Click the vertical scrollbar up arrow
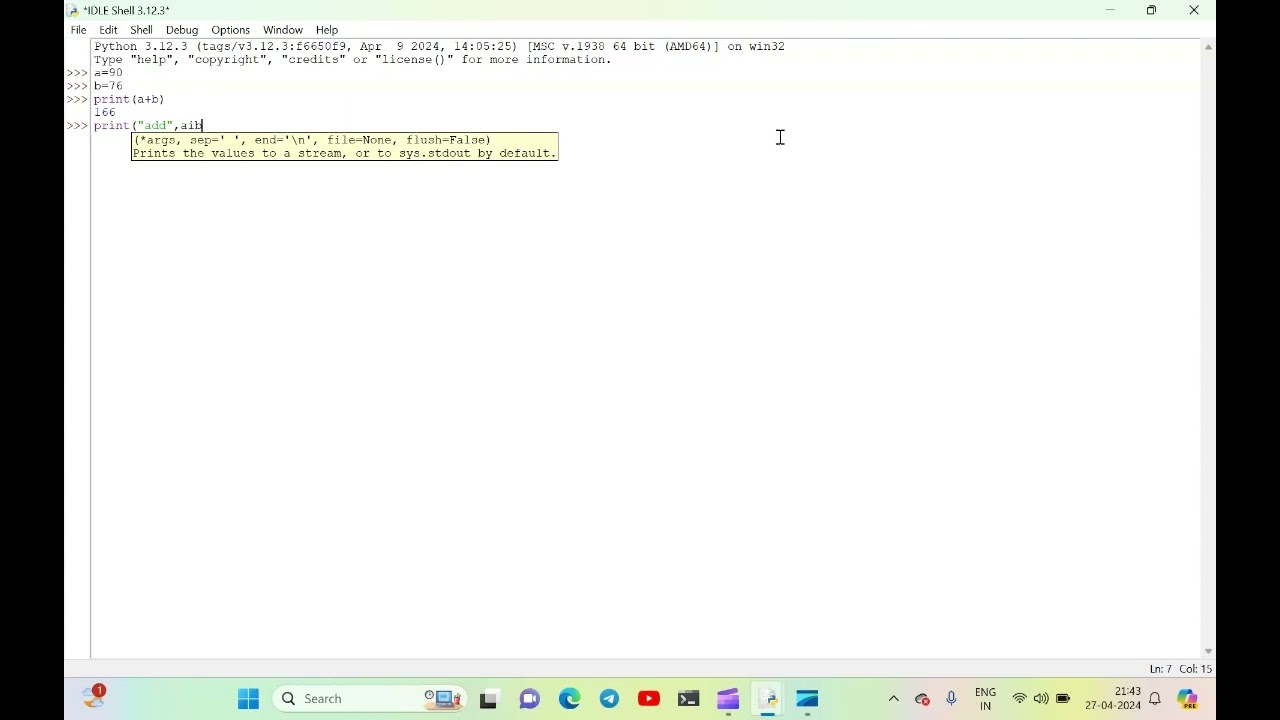Image resolution: width=1280 pixels, height=720 pixels. click(1208, 47)
